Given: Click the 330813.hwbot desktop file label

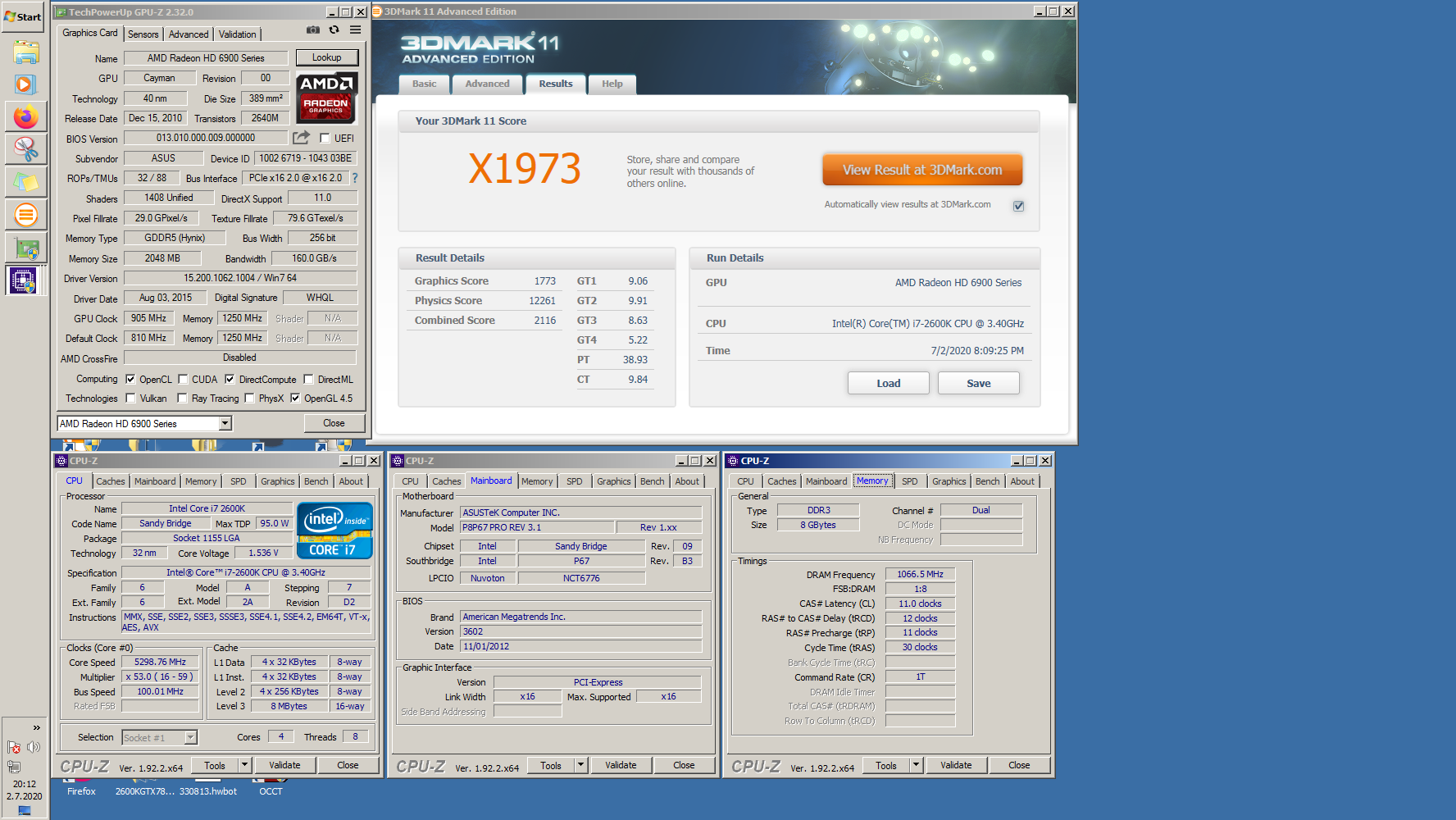Looking at the screenshot, I should pos(208,791).
